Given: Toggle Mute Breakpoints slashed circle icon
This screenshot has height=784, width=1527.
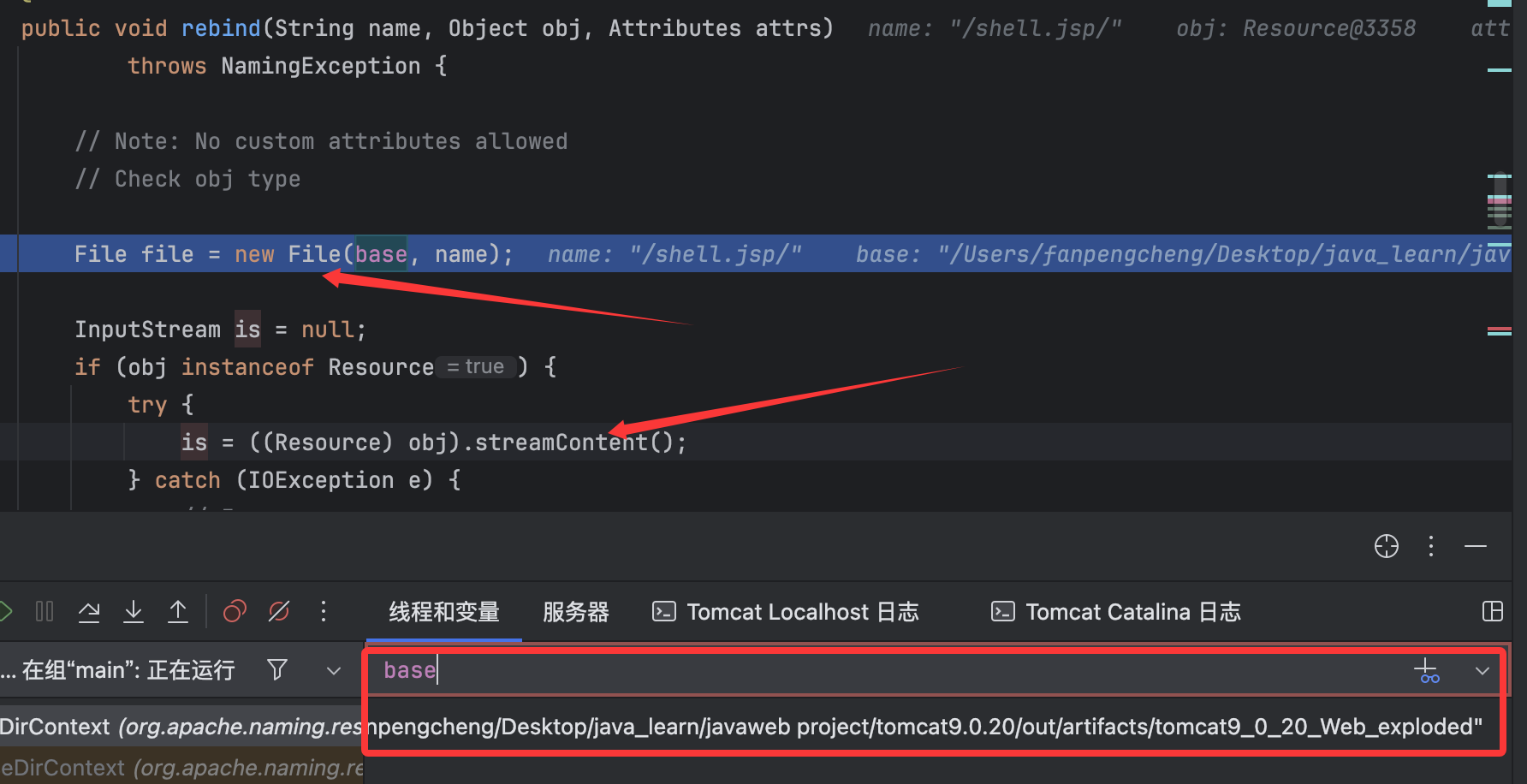Looking at the screenshot, I should click(x=279, y=611).
